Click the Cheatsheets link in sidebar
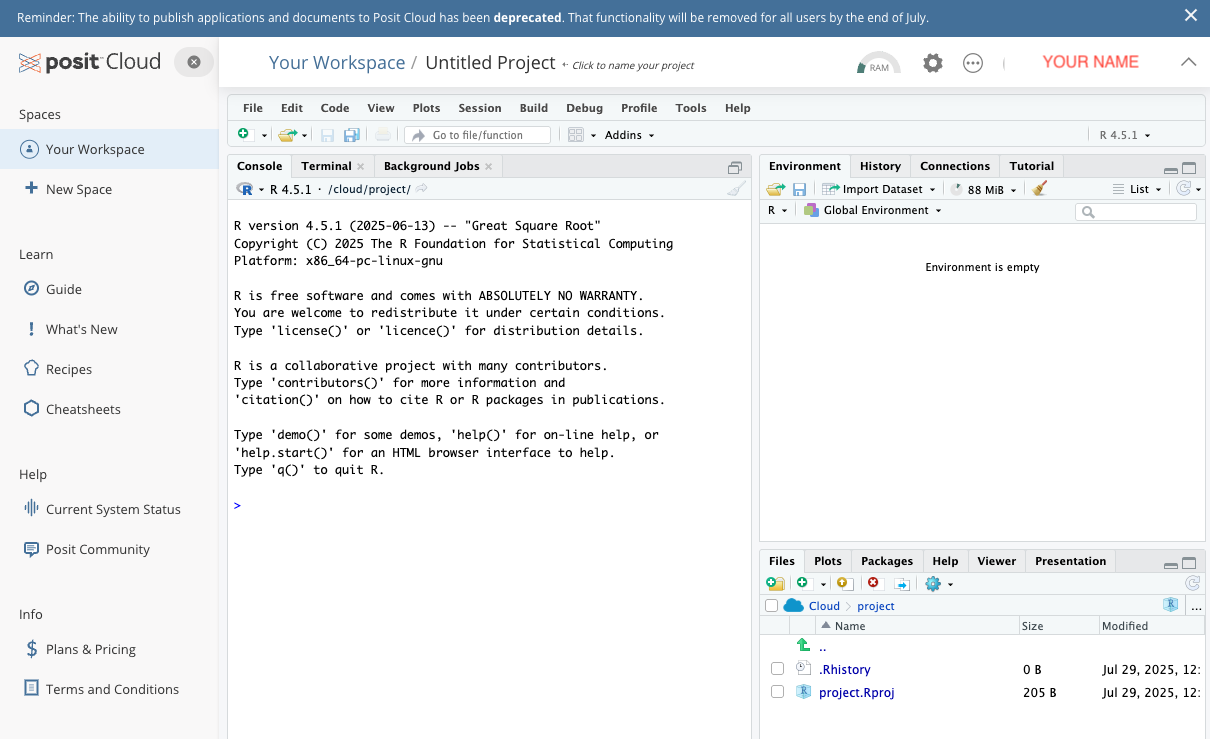The width and height of the screenshot is (1210, 739). point(83,409)
